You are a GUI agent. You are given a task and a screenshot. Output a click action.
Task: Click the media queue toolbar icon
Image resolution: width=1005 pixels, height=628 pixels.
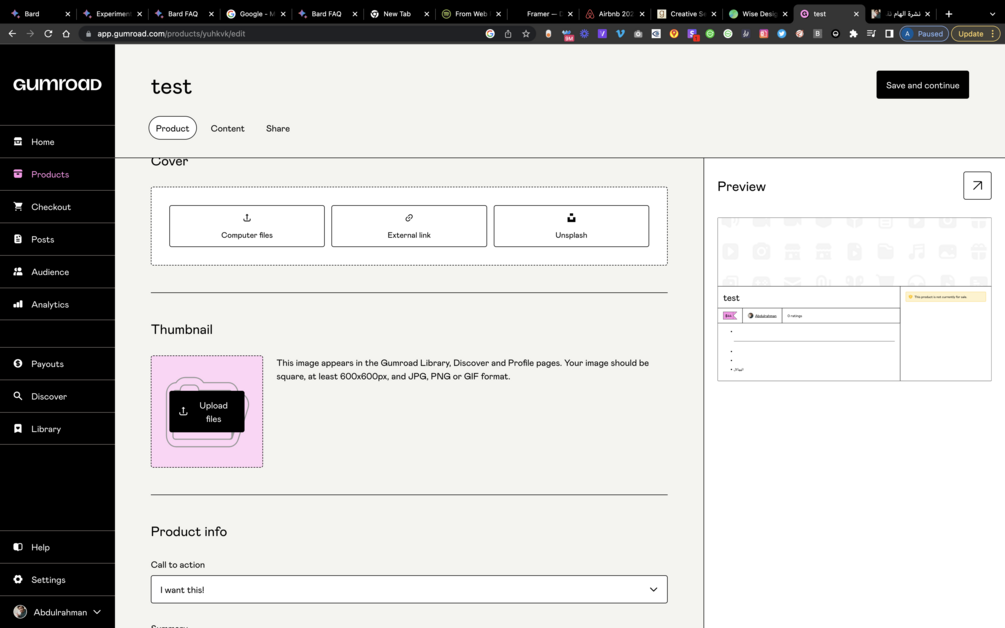coord(871,33)
